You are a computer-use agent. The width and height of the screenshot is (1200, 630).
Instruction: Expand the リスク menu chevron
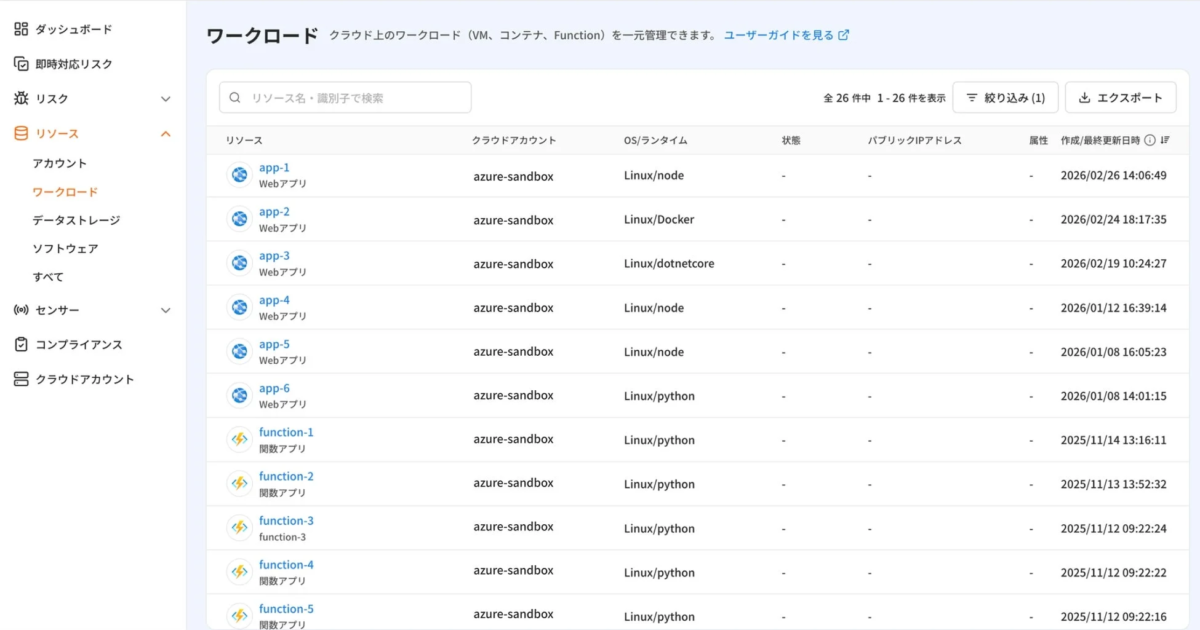(x=166, y=99)
